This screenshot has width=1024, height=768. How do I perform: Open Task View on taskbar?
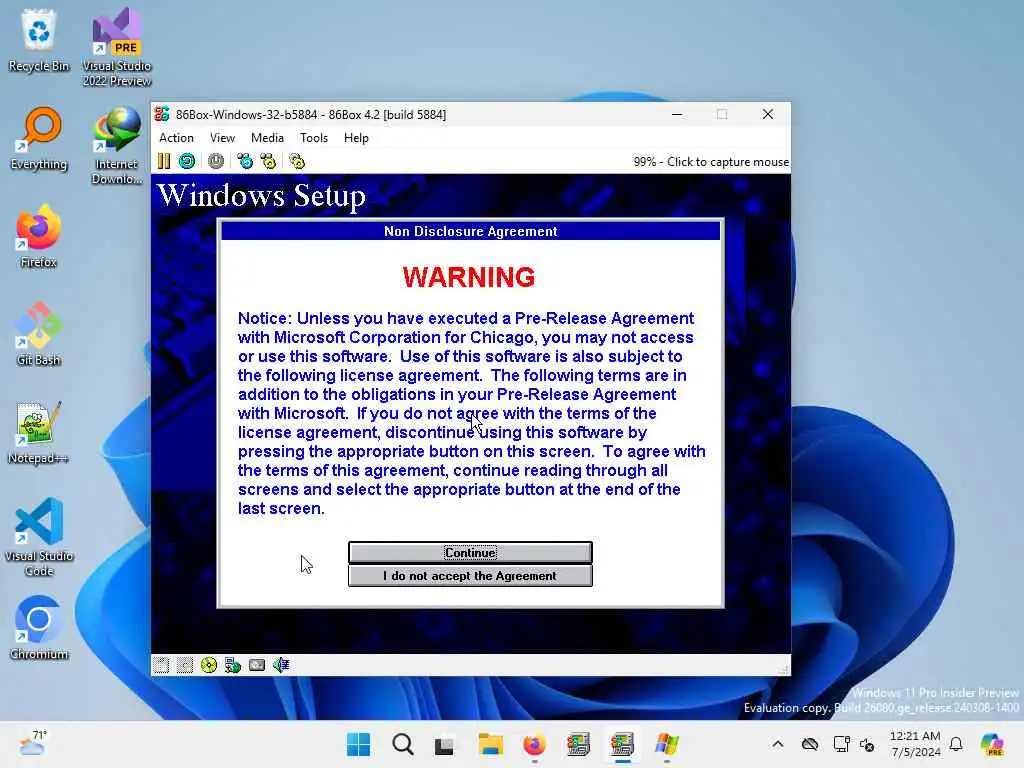tap(445, 744)
